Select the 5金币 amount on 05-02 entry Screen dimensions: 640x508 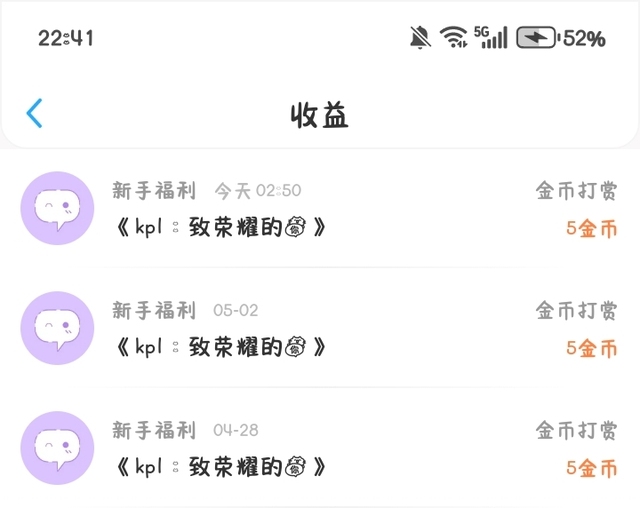pos(591,349)
